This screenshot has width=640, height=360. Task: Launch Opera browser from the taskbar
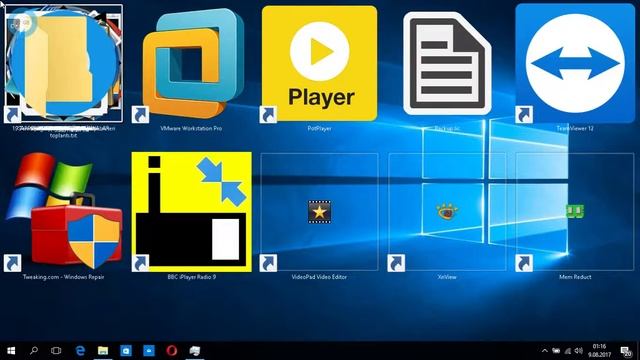[x=171, y=351]
